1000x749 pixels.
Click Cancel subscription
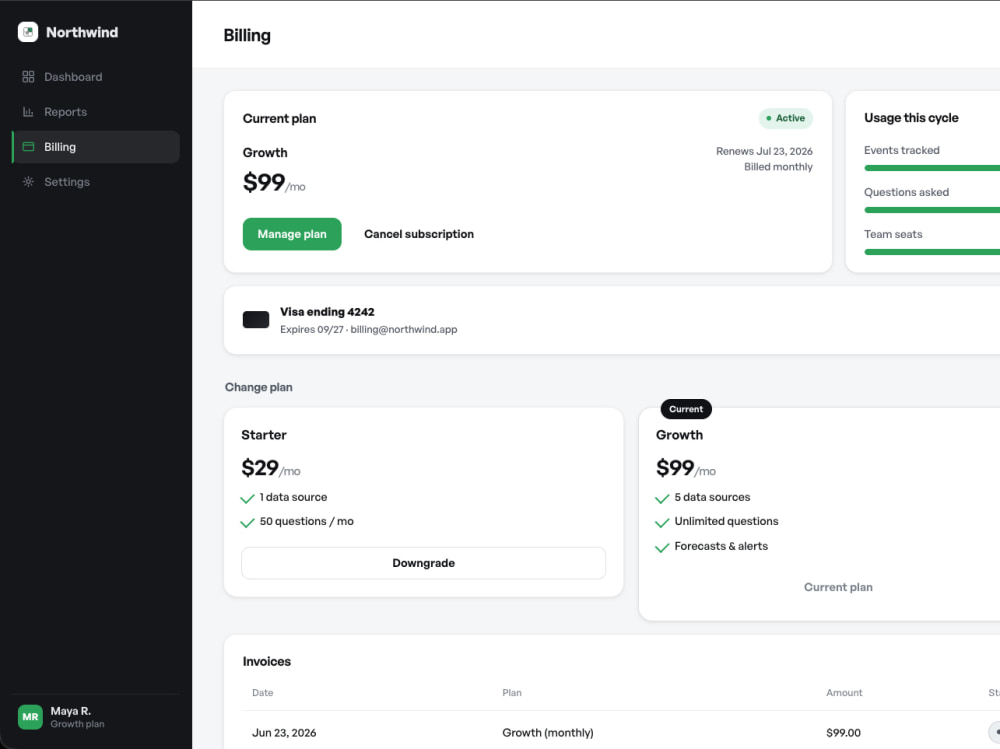click(x=419, y=234)
